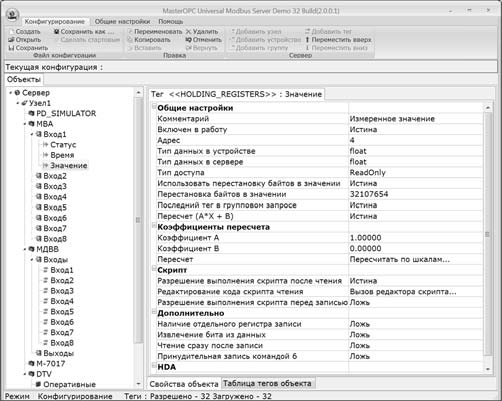
Task: Click the Удалить delete icon
Action: click(x=188, y=31)
